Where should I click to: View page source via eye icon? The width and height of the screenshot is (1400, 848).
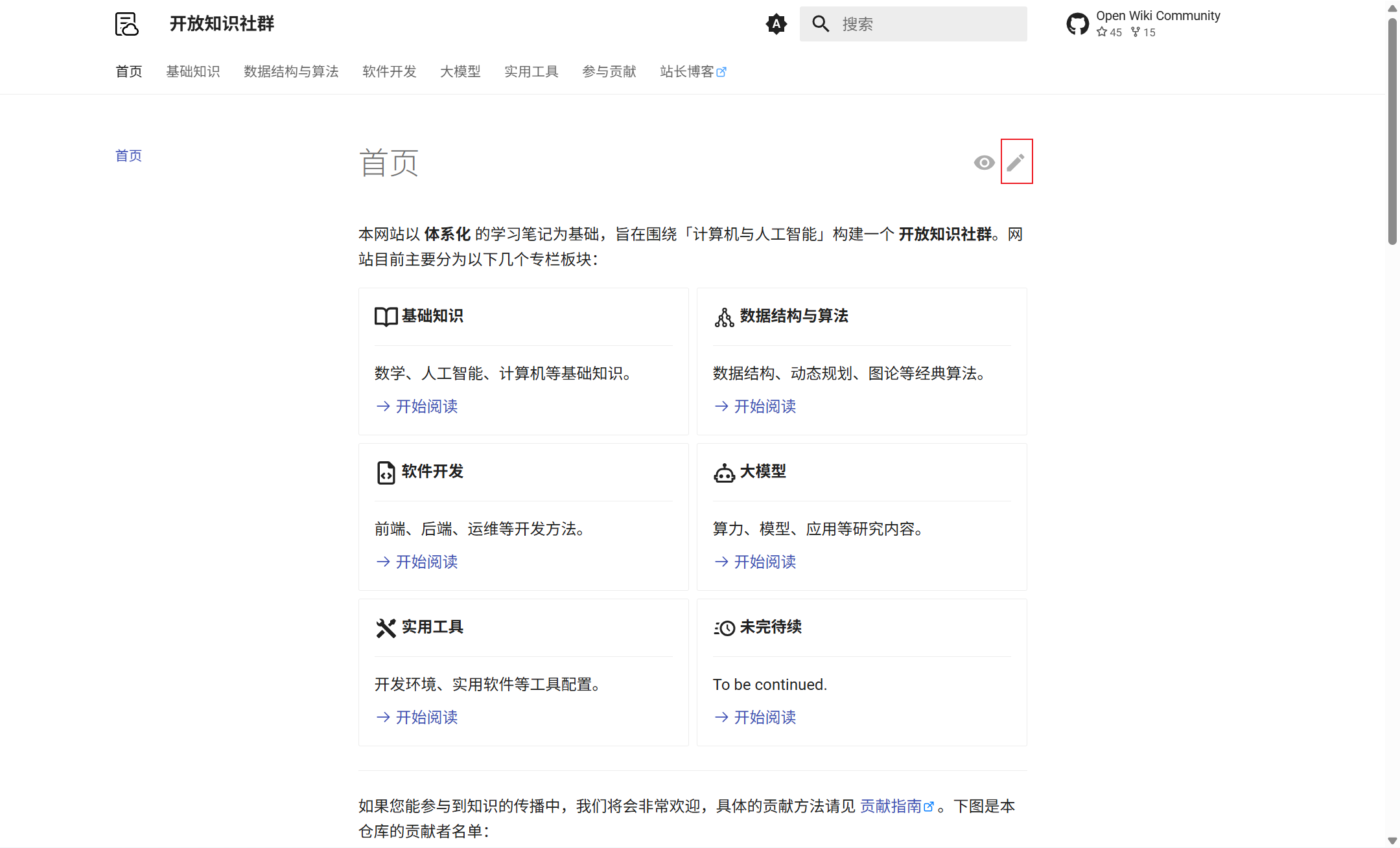pos(984,163)
